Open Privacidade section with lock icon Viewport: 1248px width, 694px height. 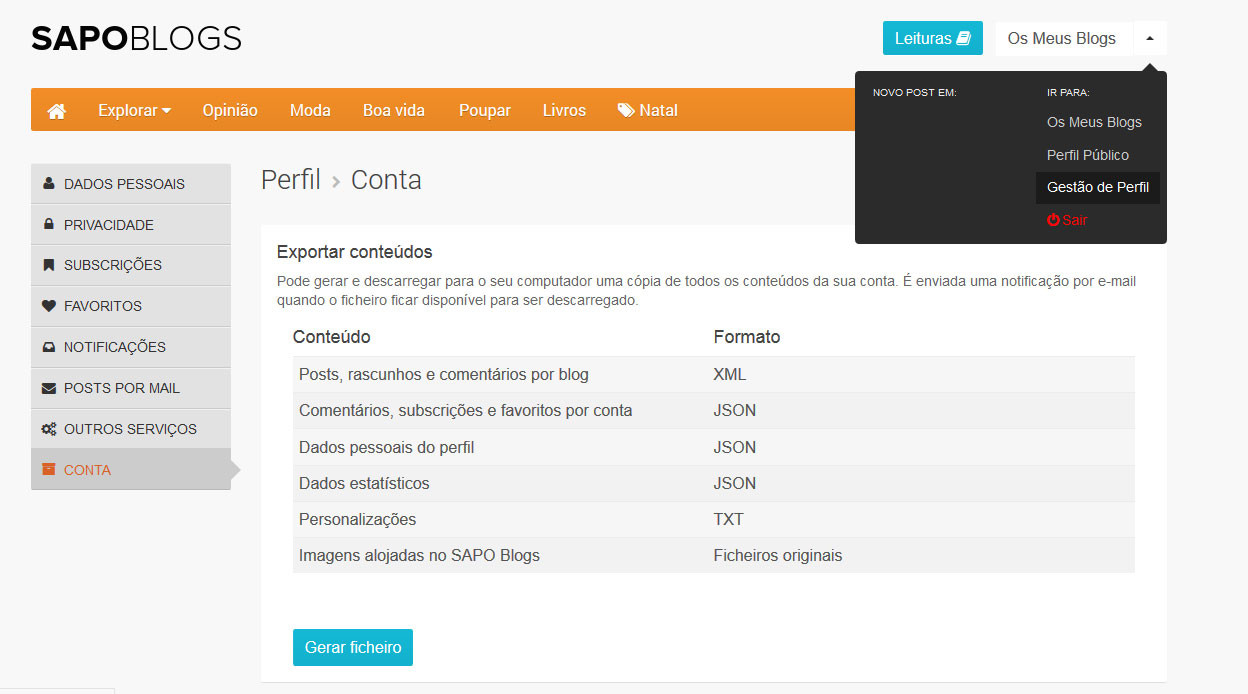[x=108, y=225]
